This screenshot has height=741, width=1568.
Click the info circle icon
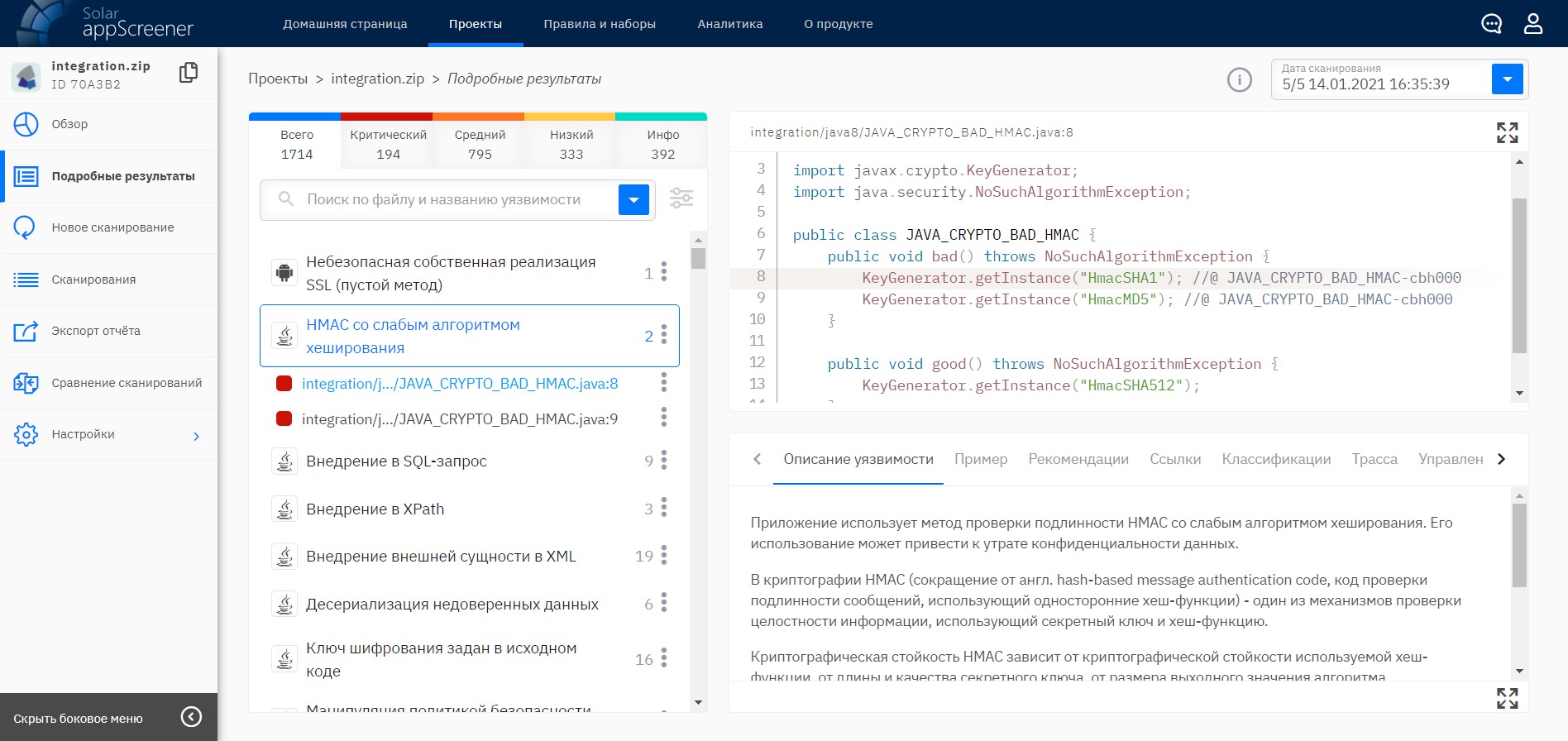click(x=1239, y=80)
